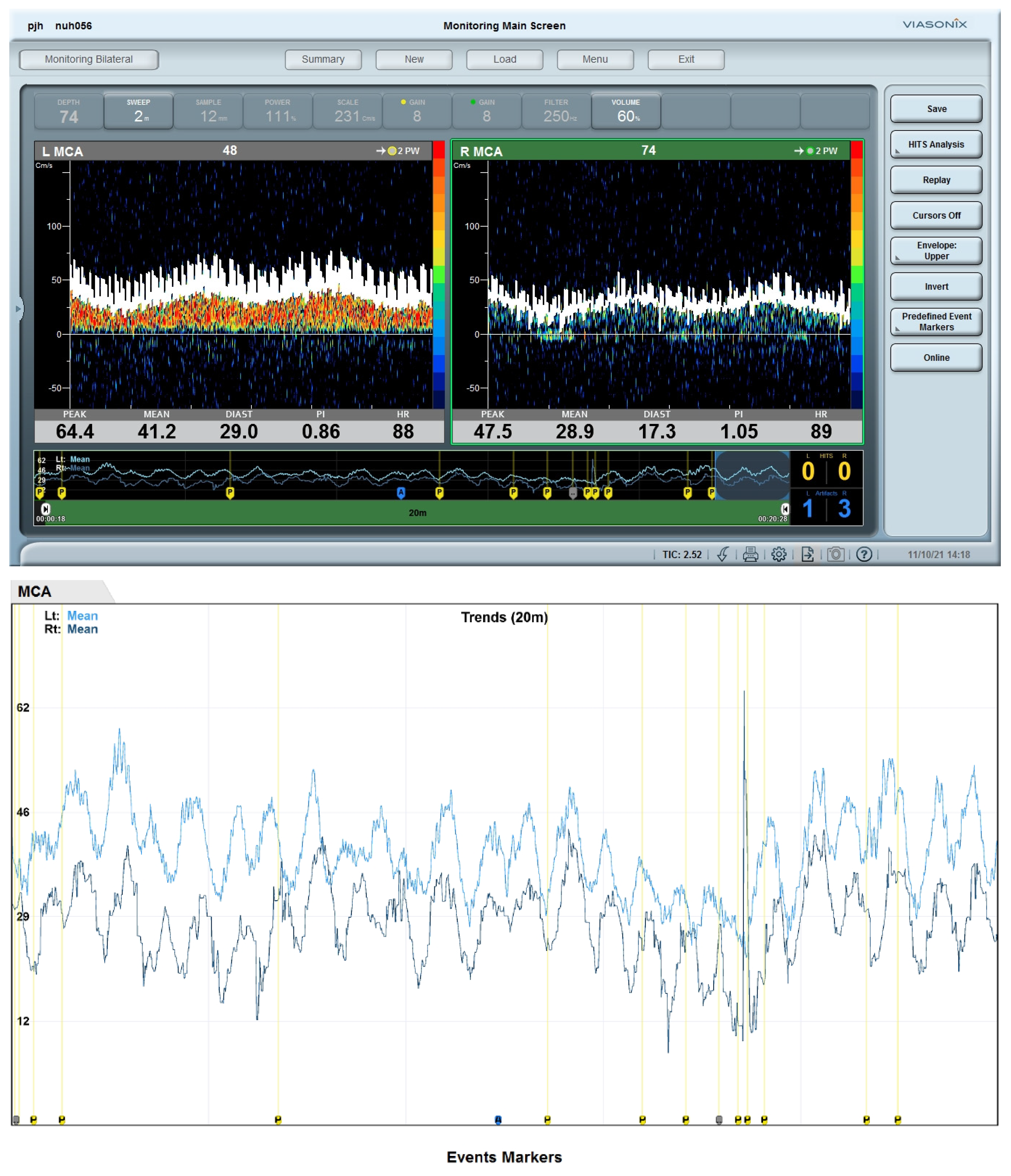The width and height of the screenshot is (1011, 1176).
Task: Click the lightning bolt icon near TIC
Action: click(723, 554)
